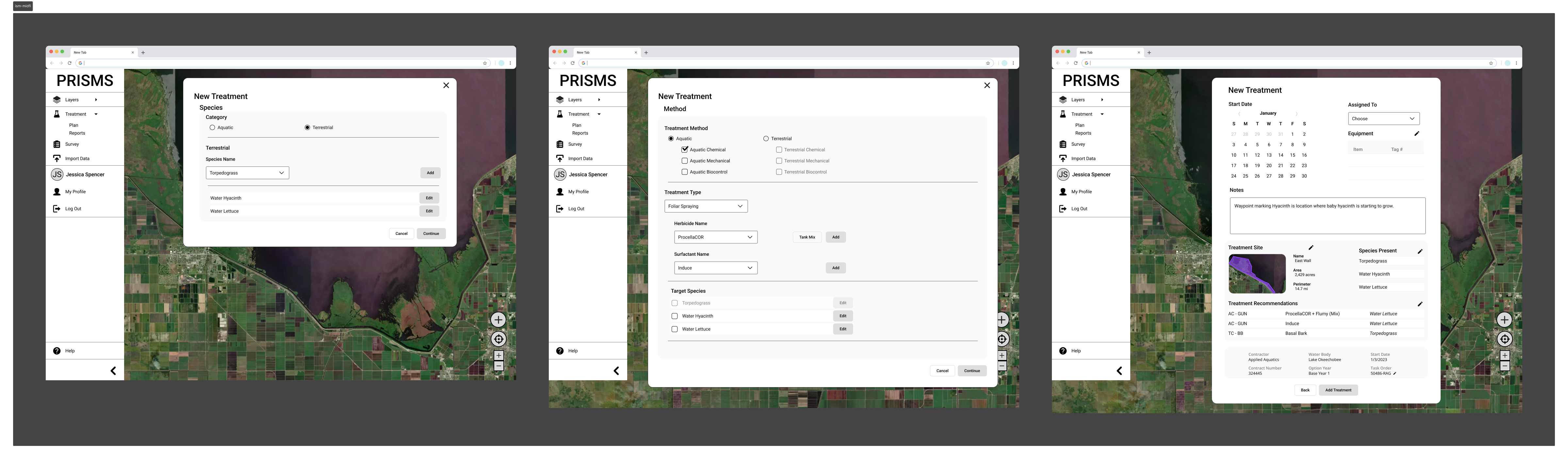Collapse sidebar with chevron in summary window
1568x459 pixels.
pyautogui.click(x=1119, y=371)
